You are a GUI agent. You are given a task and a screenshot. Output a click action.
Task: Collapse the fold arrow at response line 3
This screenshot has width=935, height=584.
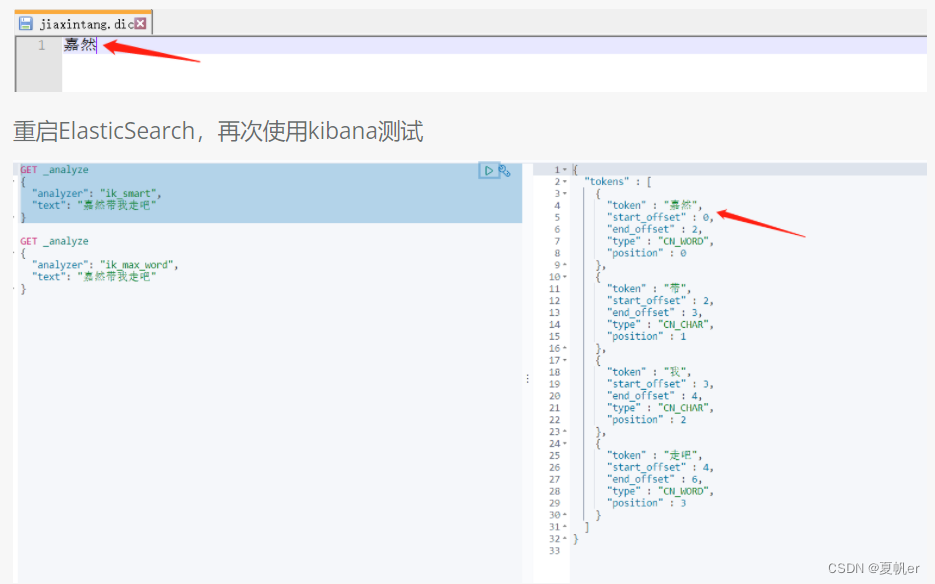pyautogui.click(x=565, y=194)
